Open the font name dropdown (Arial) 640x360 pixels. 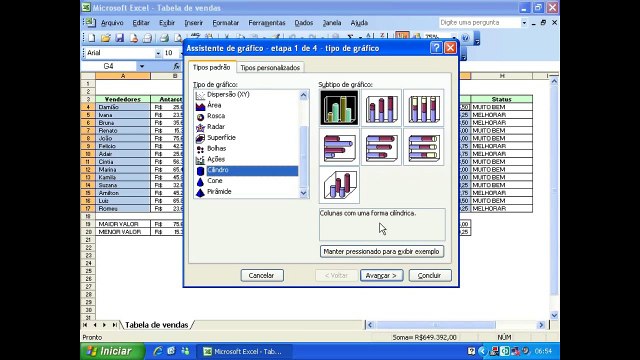point(158,53)
